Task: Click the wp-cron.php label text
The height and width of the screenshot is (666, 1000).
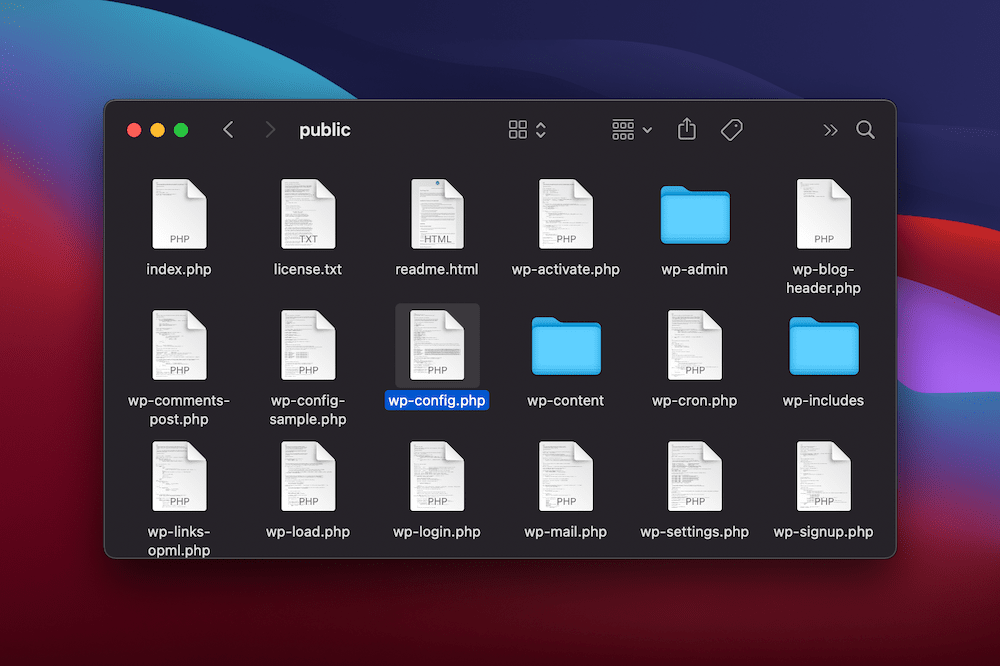Action: (x=695, y=401)
